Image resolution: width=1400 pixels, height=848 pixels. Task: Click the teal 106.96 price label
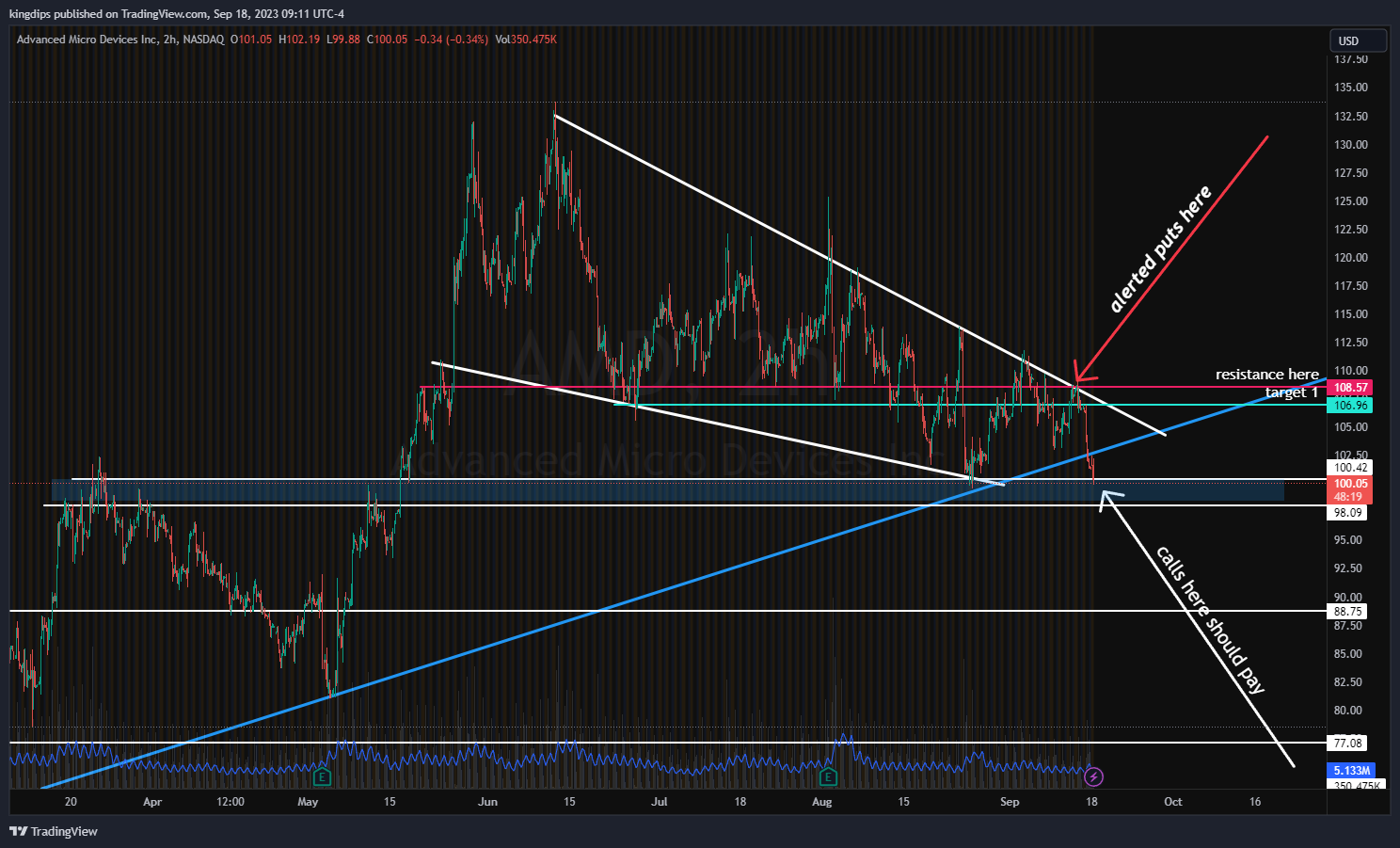pyautogui.click(x=1350, y=406)
